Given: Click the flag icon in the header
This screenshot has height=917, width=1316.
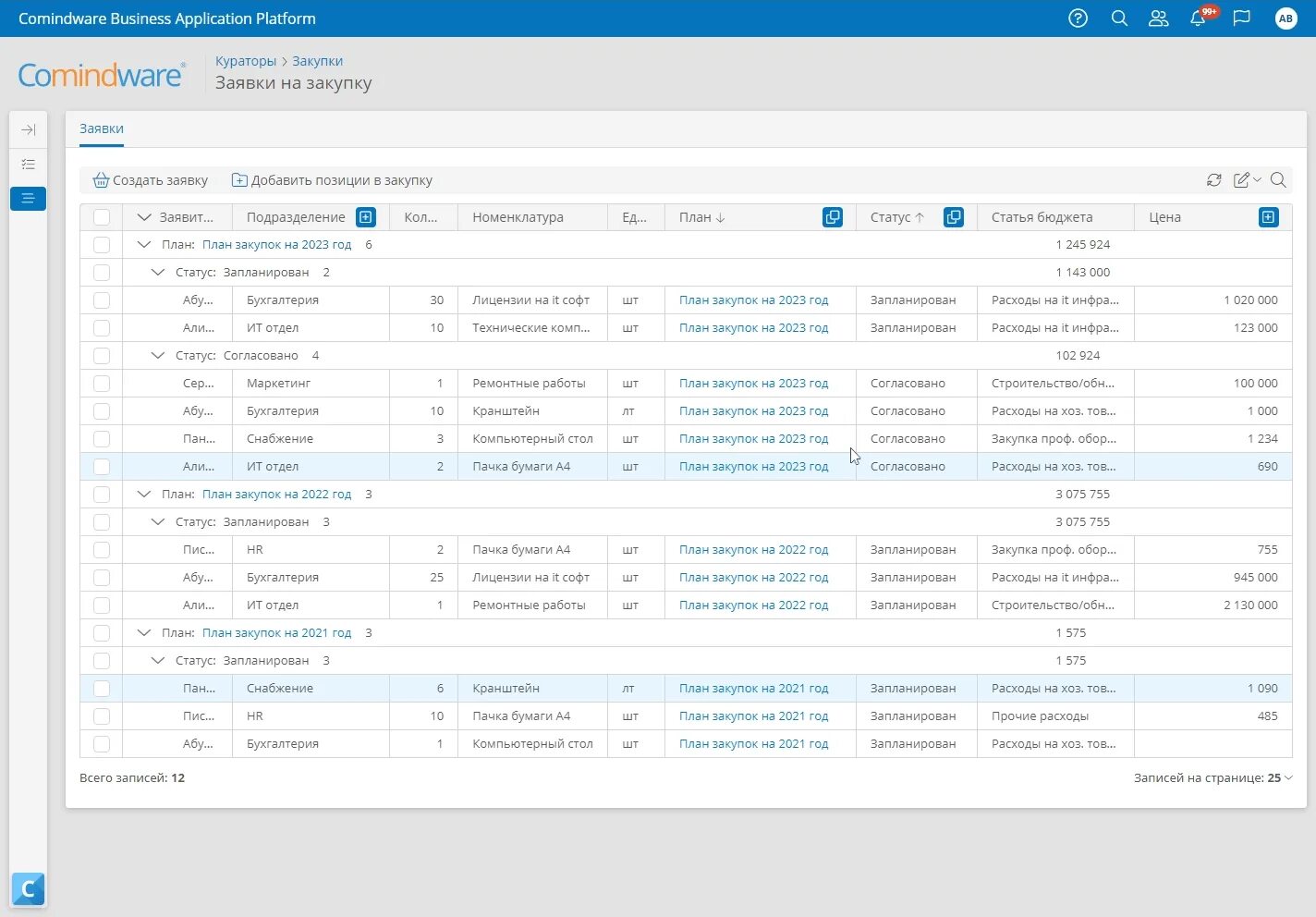Looking at the screenshot, I should (1241, 18).
